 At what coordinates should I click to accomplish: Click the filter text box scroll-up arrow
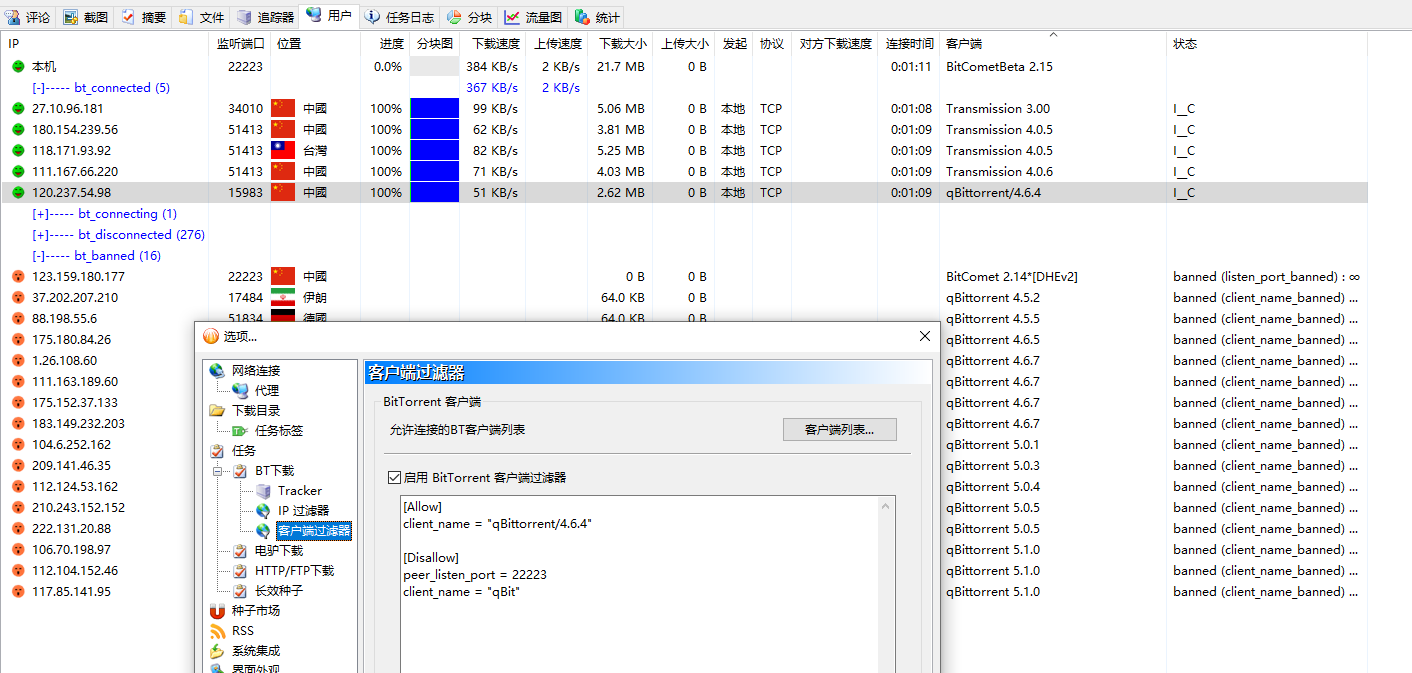pyautogui.click(x=886, y=507)
